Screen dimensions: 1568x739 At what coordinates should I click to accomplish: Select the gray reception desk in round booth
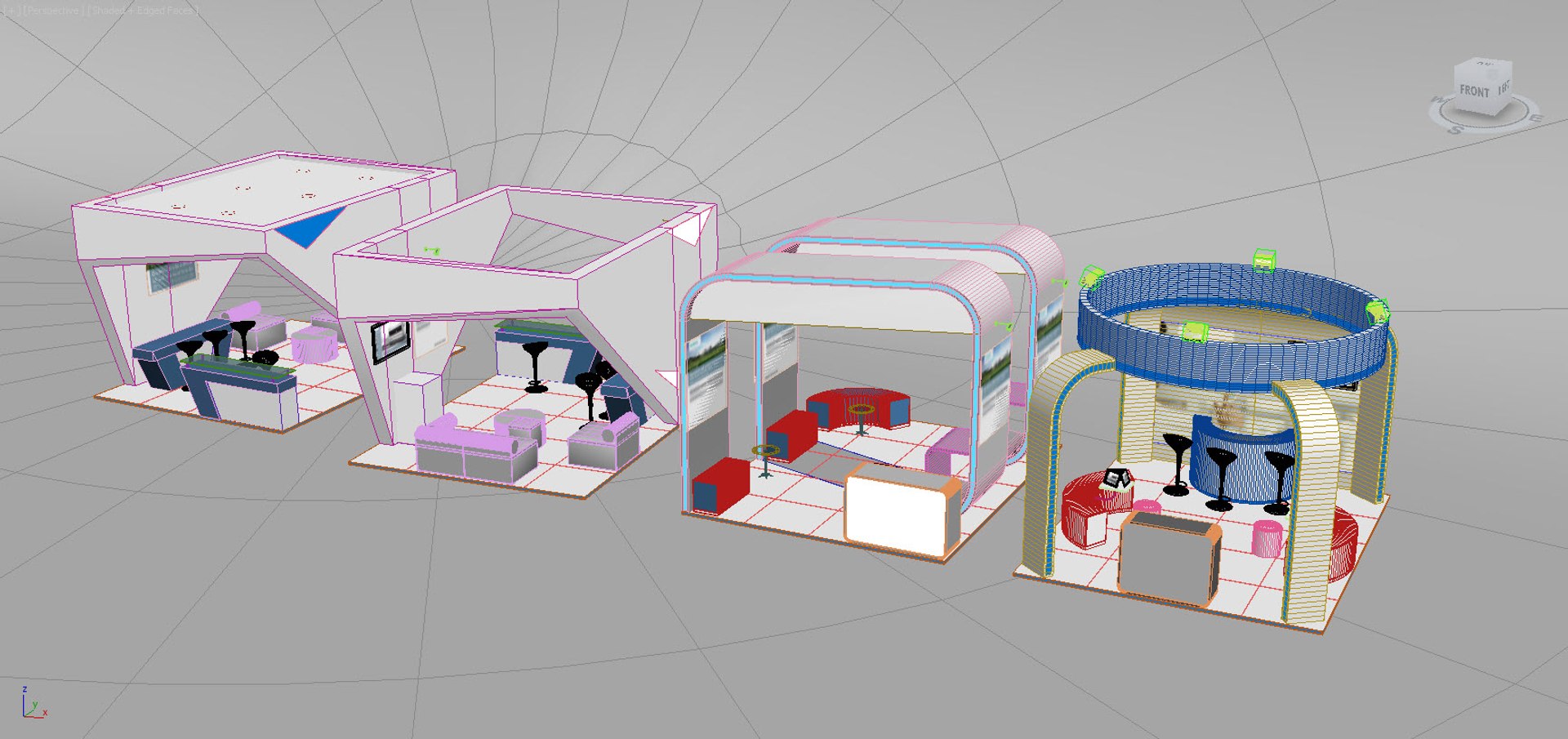tap(1169, 558)
